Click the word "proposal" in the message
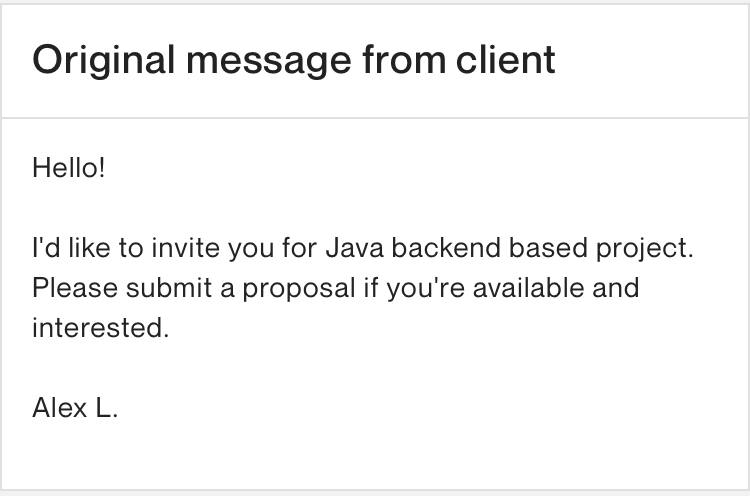The width and height of the screenshot is (750, 496). click(299, 290)
